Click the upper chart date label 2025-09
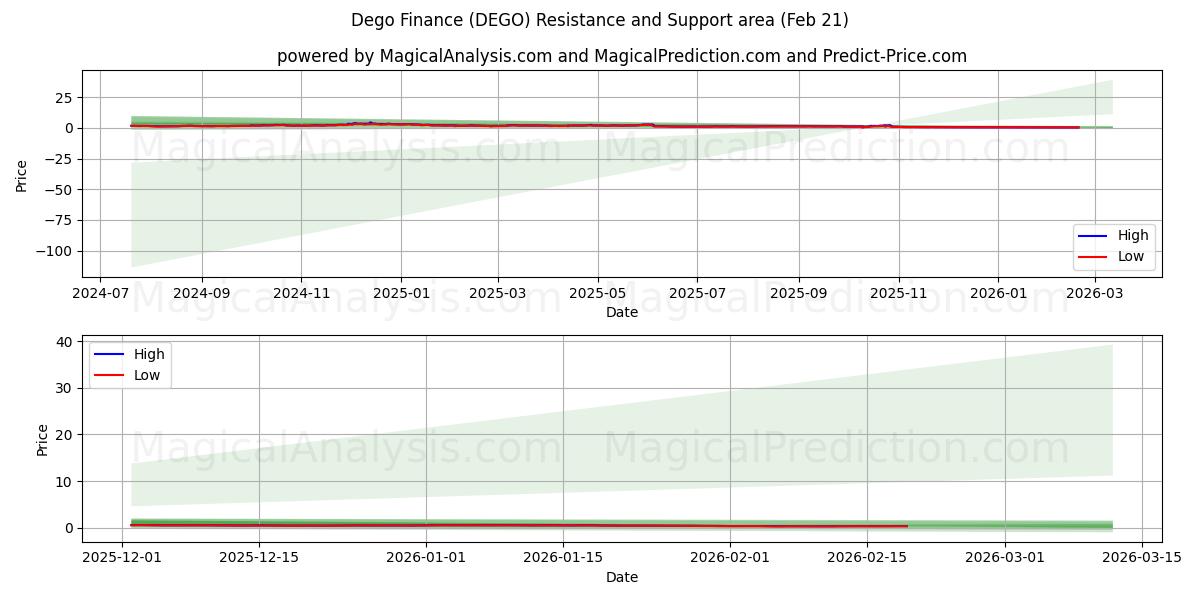This screenshot has height=600, width=1200. click(x=799, y=294)
